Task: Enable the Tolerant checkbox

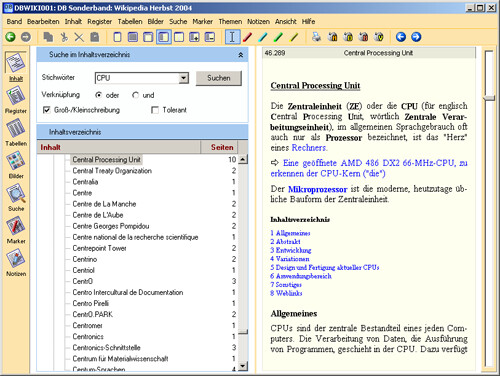Action: click(155, 110)
